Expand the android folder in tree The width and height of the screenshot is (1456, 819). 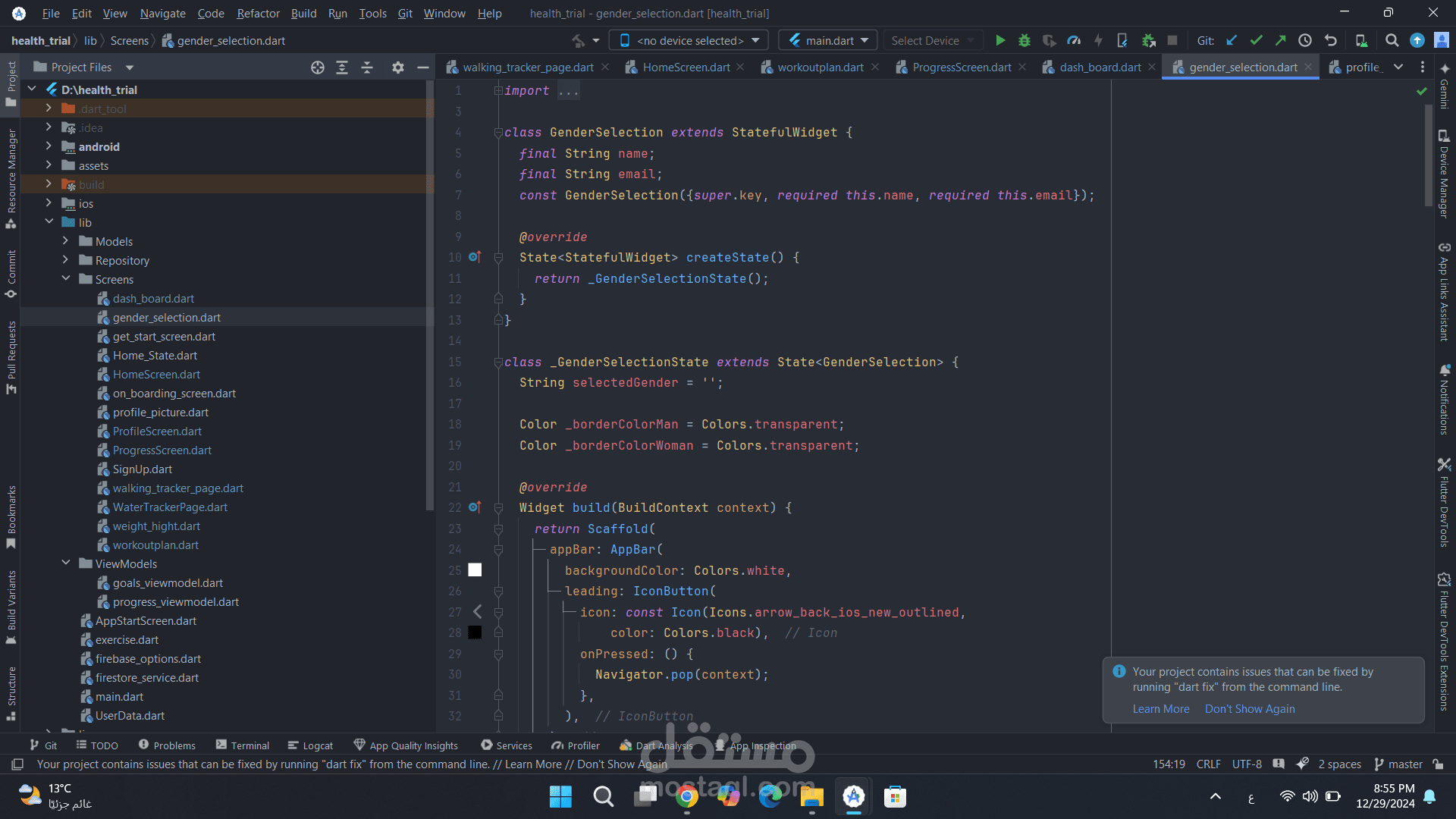(x=49, y=146)
